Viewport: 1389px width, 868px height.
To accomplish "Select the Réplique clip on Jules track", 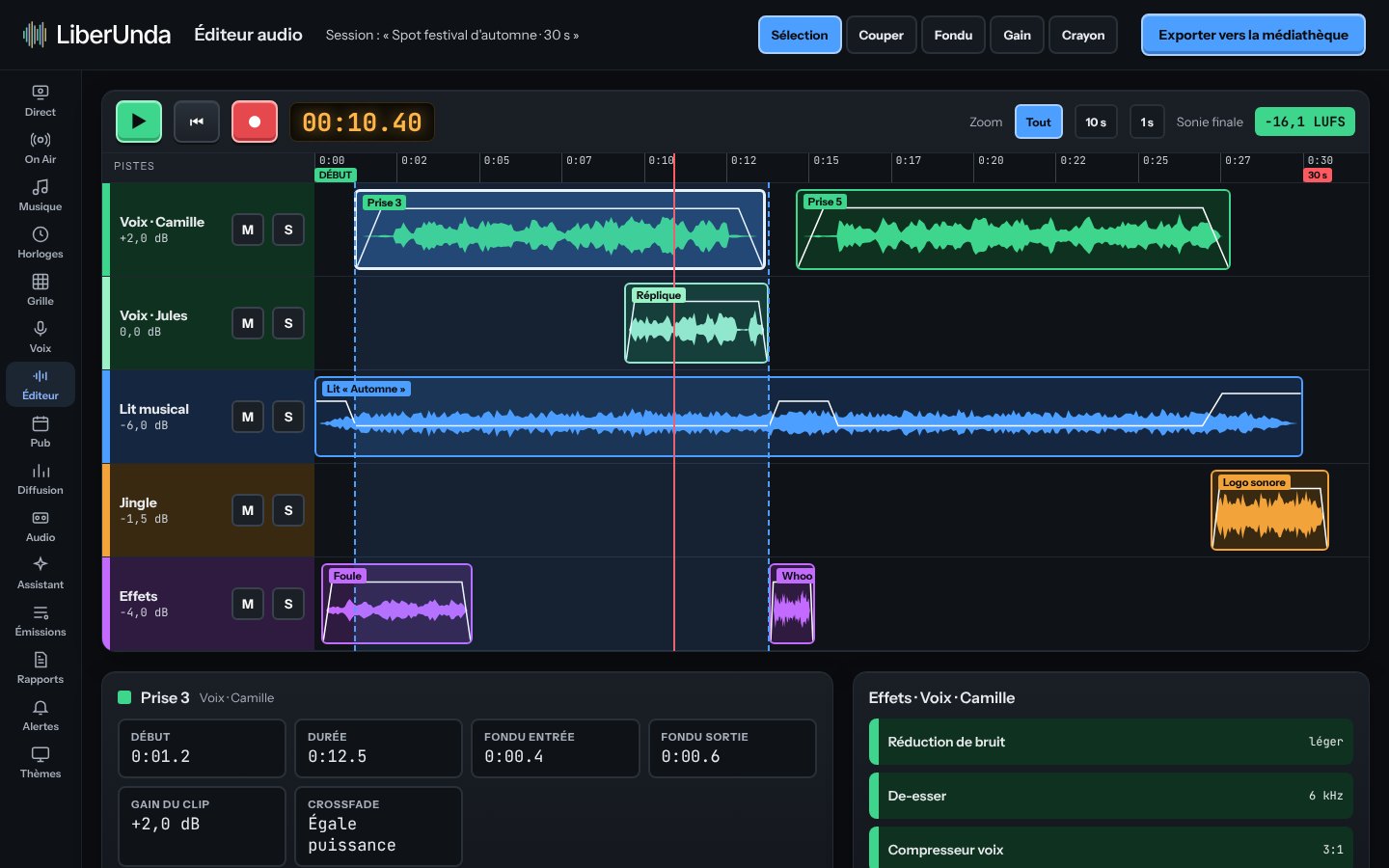I will pos(696,323).
